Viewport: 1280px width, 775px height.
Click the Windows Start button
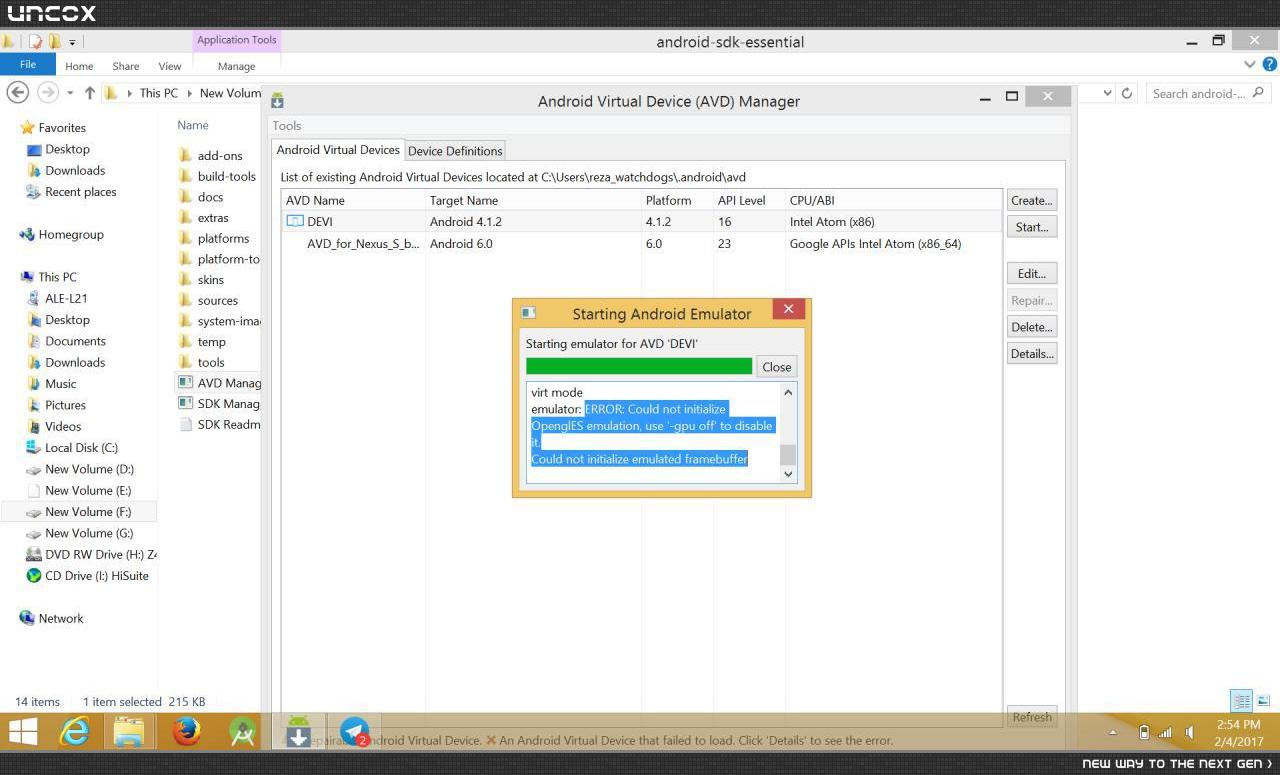(x=23, y=733)
